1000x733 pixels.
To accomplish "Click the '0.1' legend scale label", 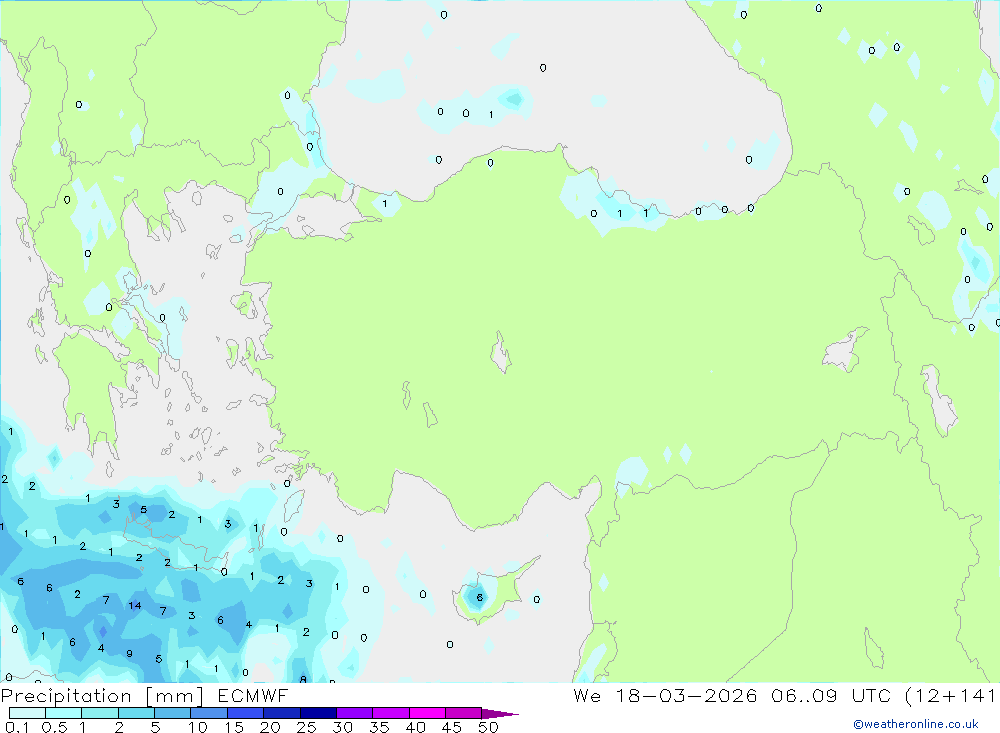I will [x=17, y=727].
